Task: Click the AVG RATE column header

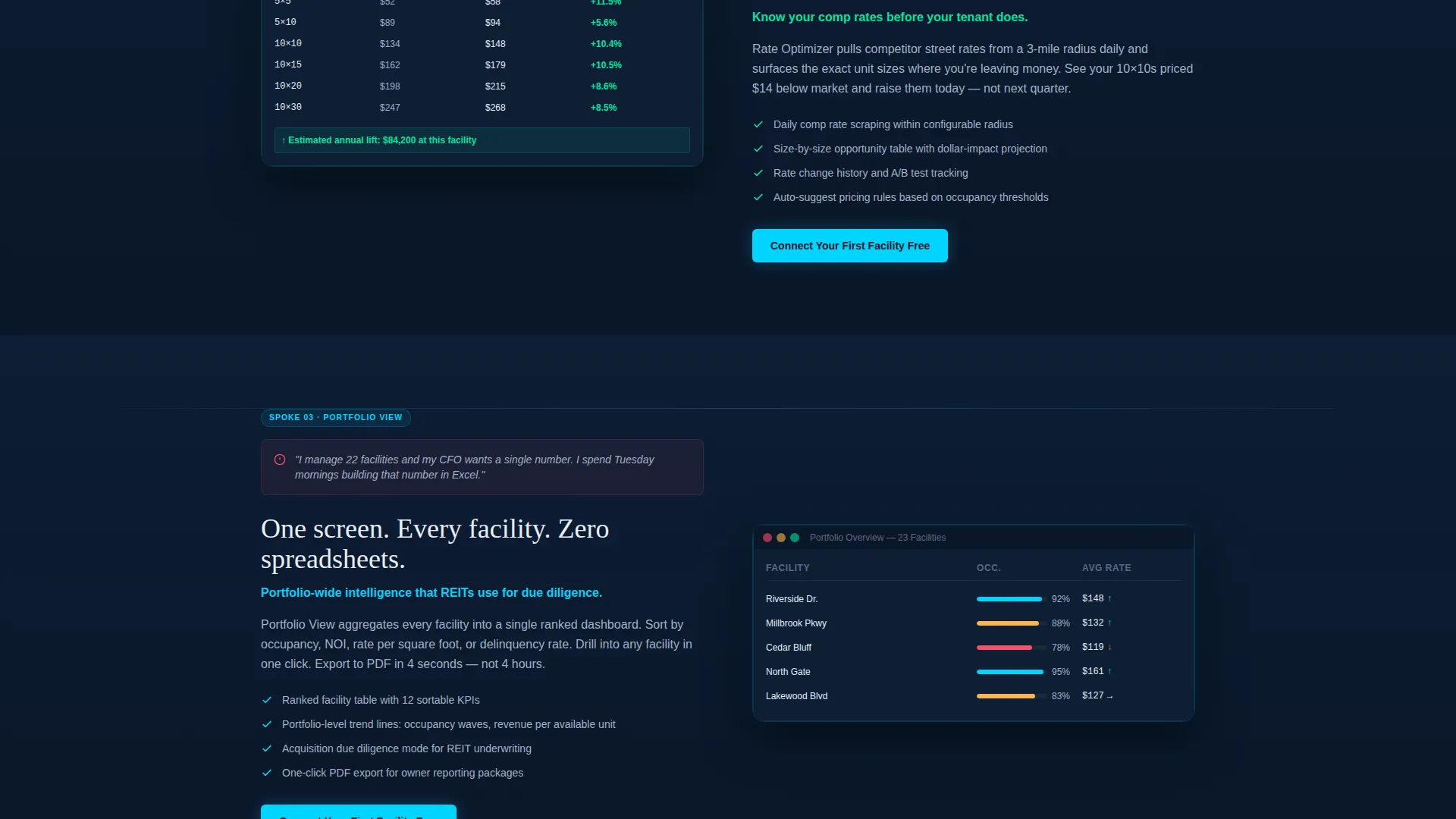Action: click(1106, 568)
